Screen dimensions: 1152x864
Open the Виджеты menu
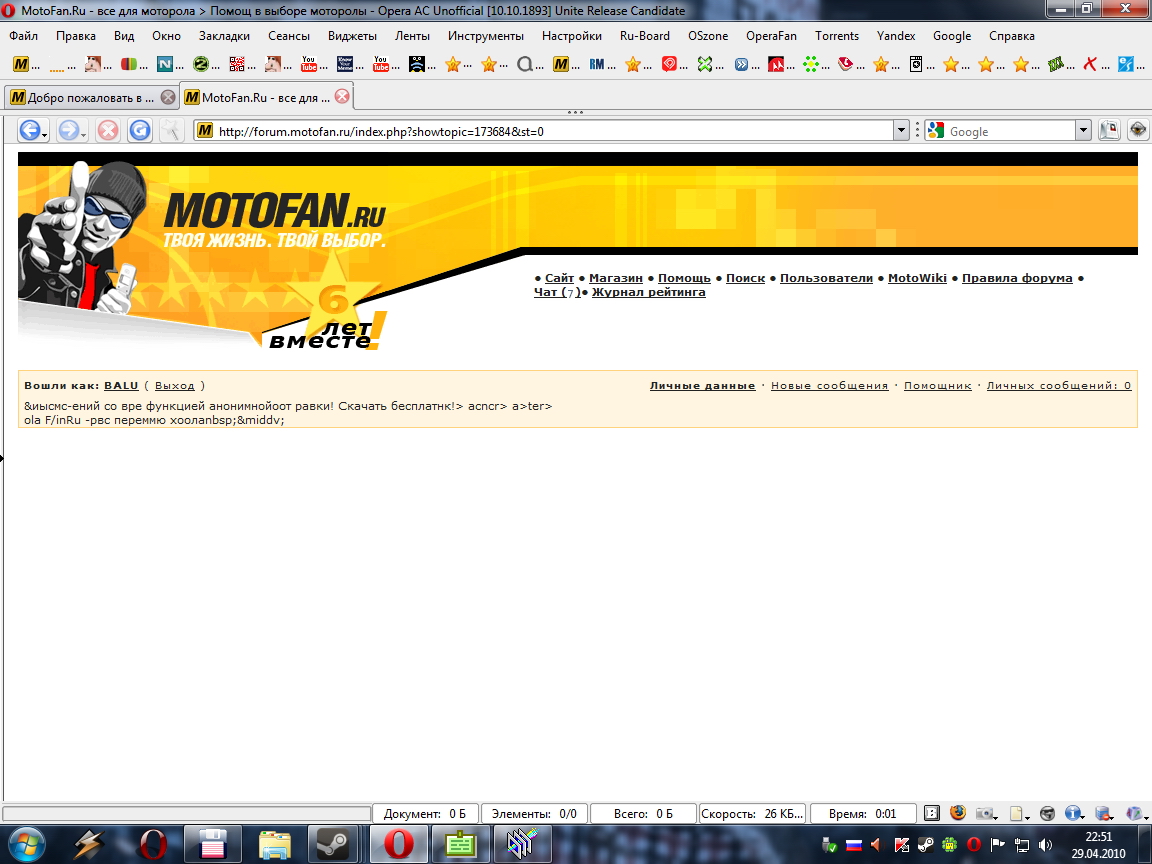point(352,35)
